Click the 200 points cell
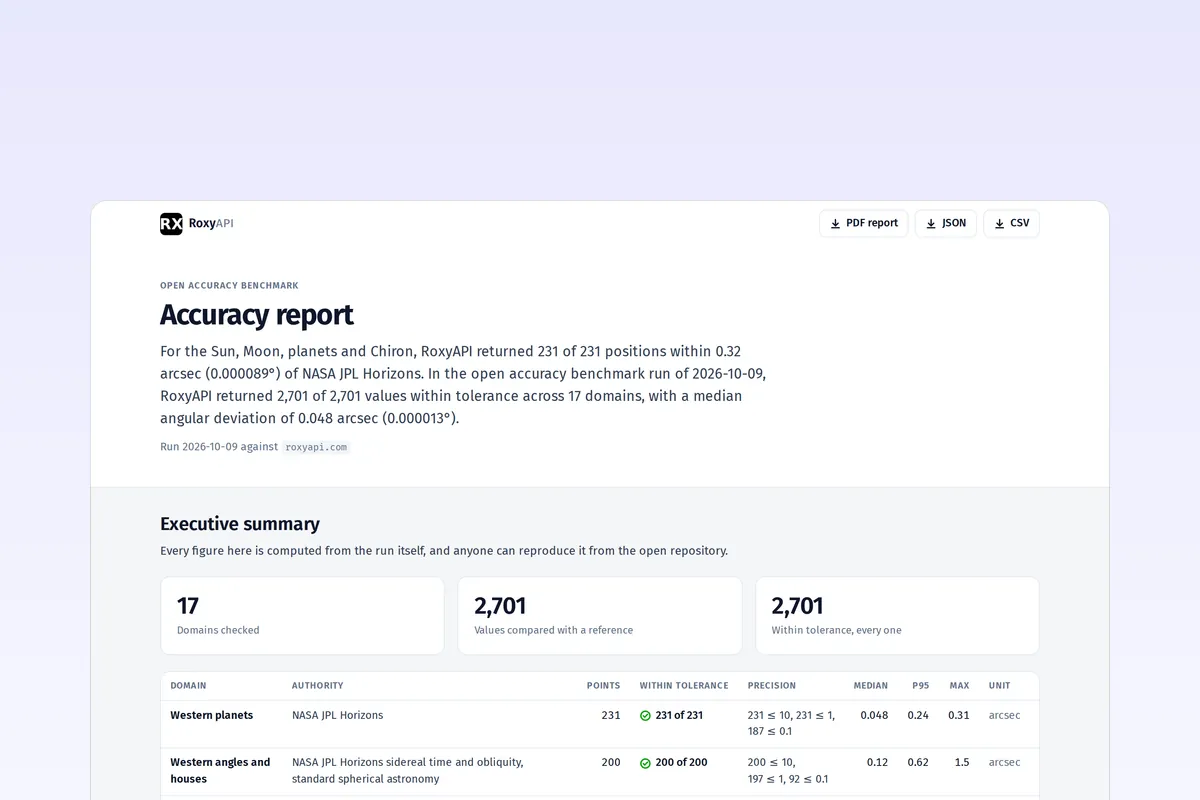This screenshot has width=1200, height=800. point(611,763)
